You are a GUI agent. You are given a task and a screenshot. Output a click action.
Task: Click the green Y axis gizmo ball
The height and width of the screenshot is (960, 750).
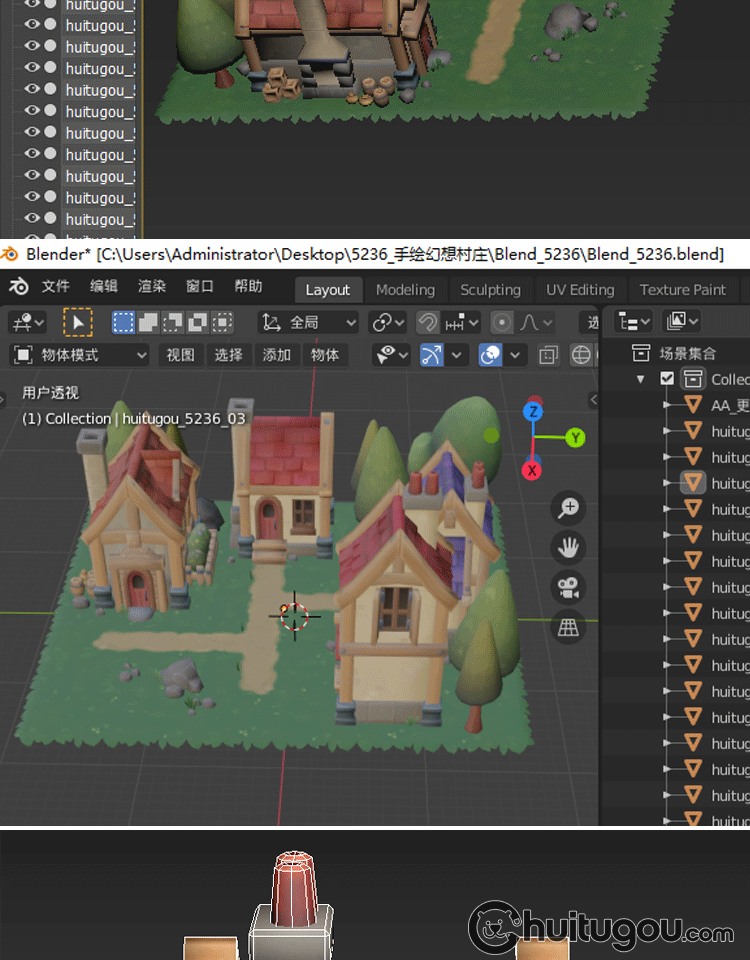tap(575, 437)
